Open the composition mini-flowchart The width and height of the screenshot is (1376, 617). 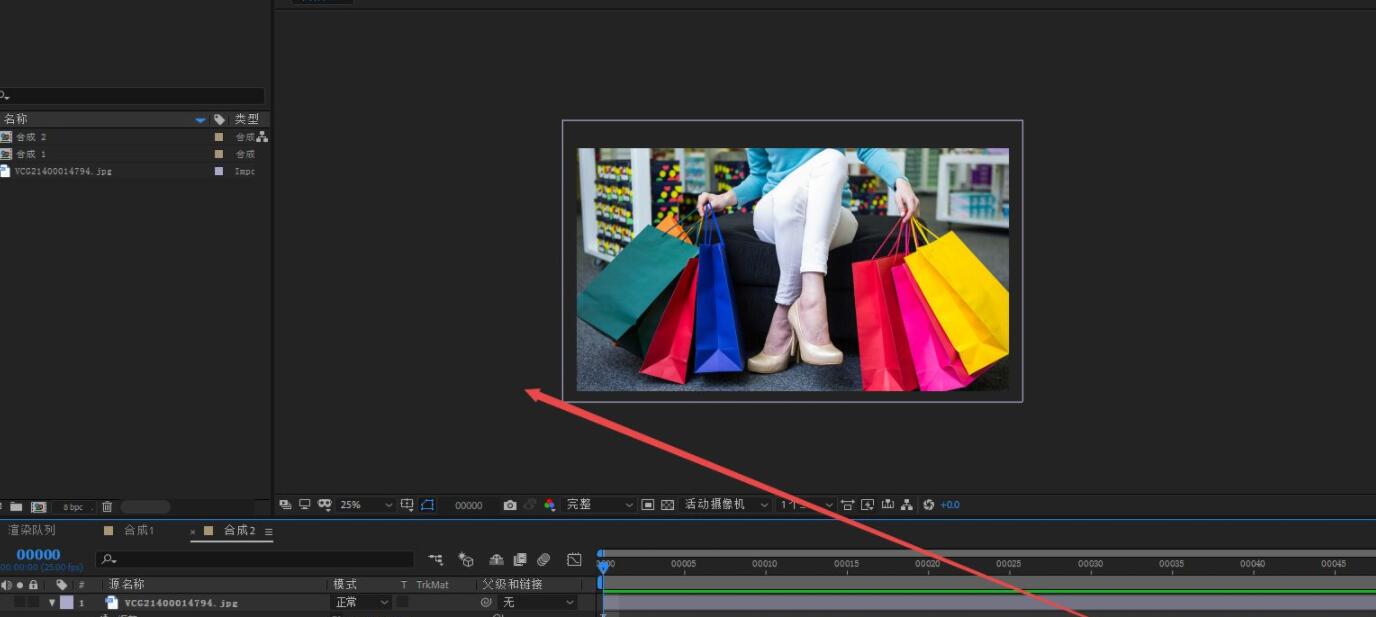click(436, 560)
